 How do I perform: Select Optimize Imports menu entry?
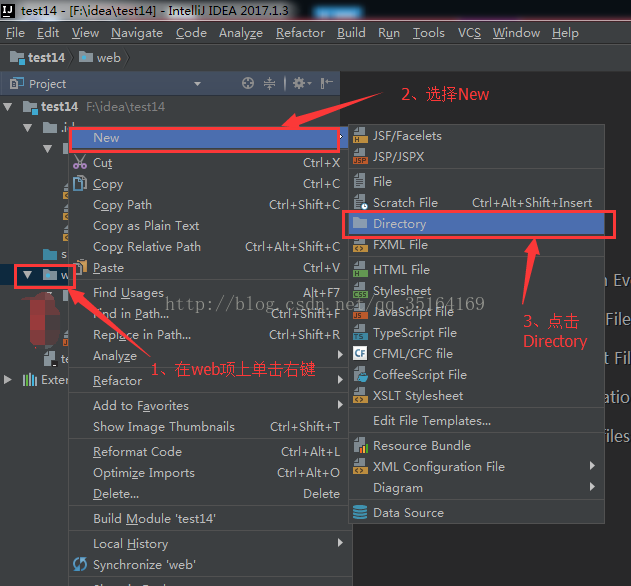pyautogui.click(x=208, y=473)
